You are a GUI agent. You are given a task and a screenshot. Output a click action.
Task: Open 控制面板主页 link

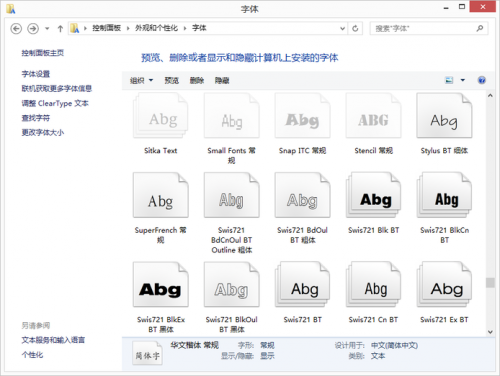click(x=43, y=53)
